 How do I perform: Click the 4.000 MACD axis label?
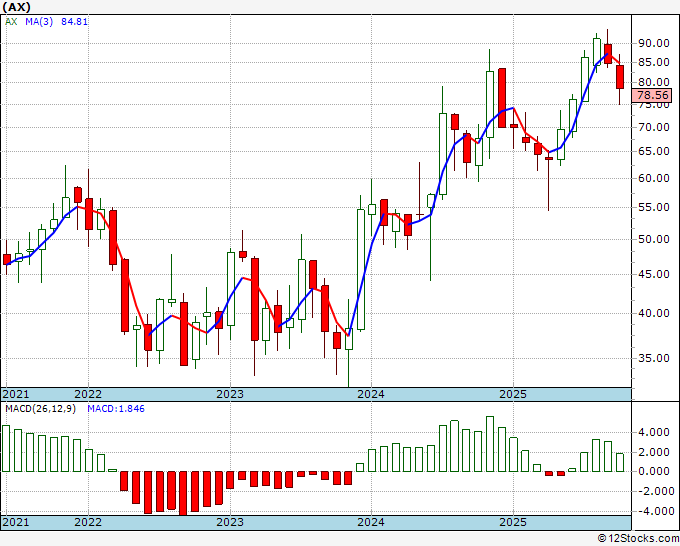tap(656, 432)
